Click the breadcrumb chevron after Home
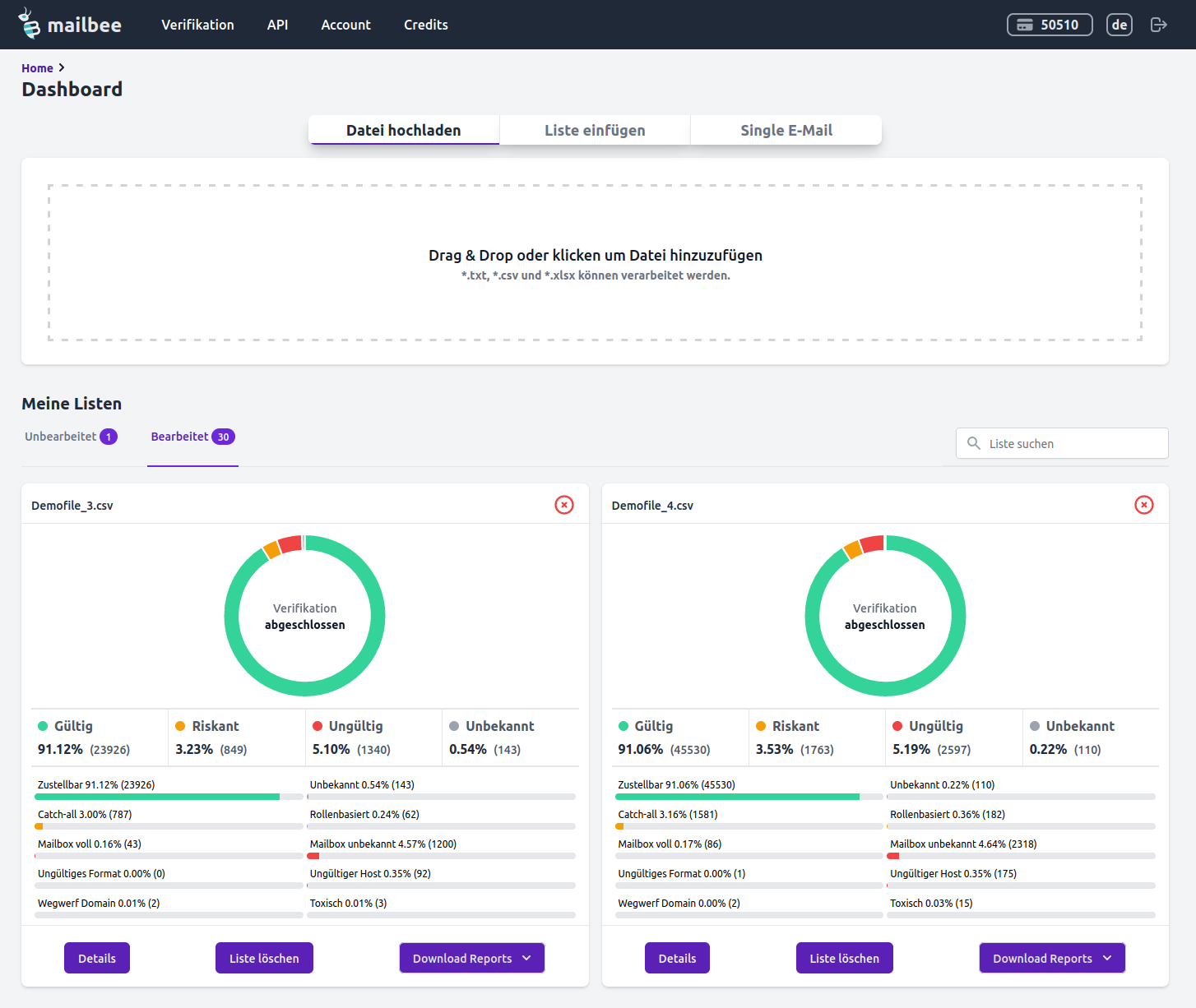This screenshot has height=1008, width=1196. pos(62,67)
